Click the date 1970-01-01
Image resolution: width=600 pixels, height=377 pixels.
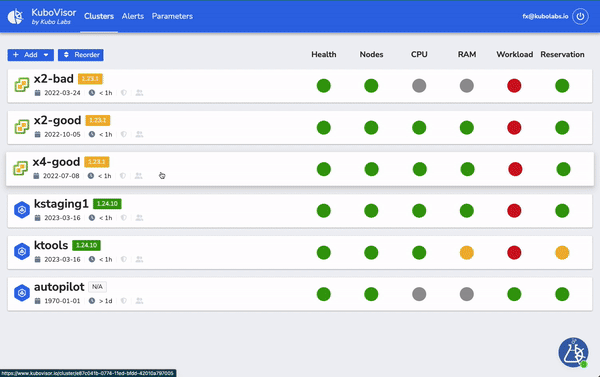pyautogui.click(x=62, y=301)
